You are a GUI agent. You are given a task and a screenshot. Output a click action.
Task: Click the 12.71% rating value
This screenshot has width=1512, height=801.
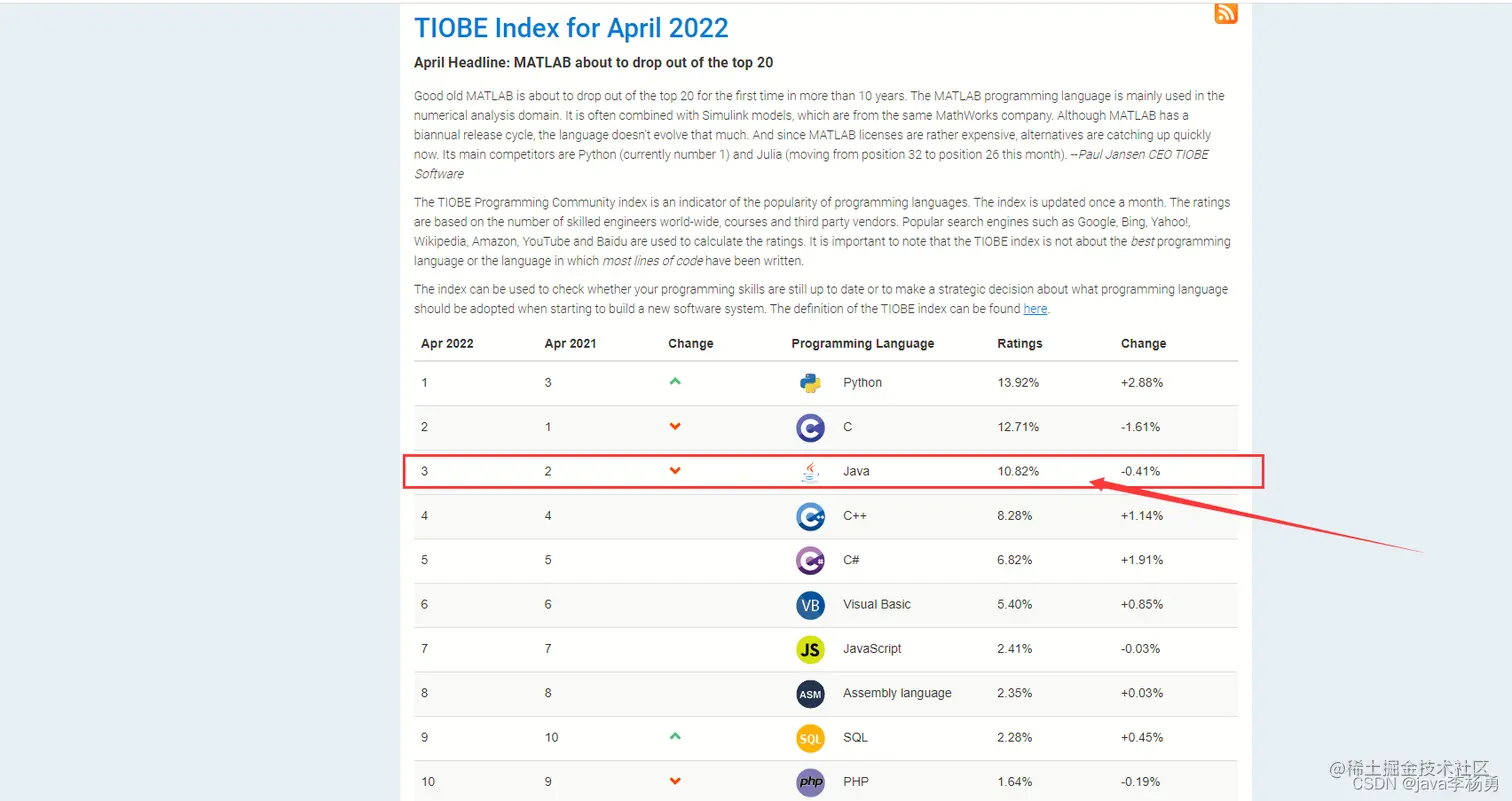click(x=1018, y=427)
